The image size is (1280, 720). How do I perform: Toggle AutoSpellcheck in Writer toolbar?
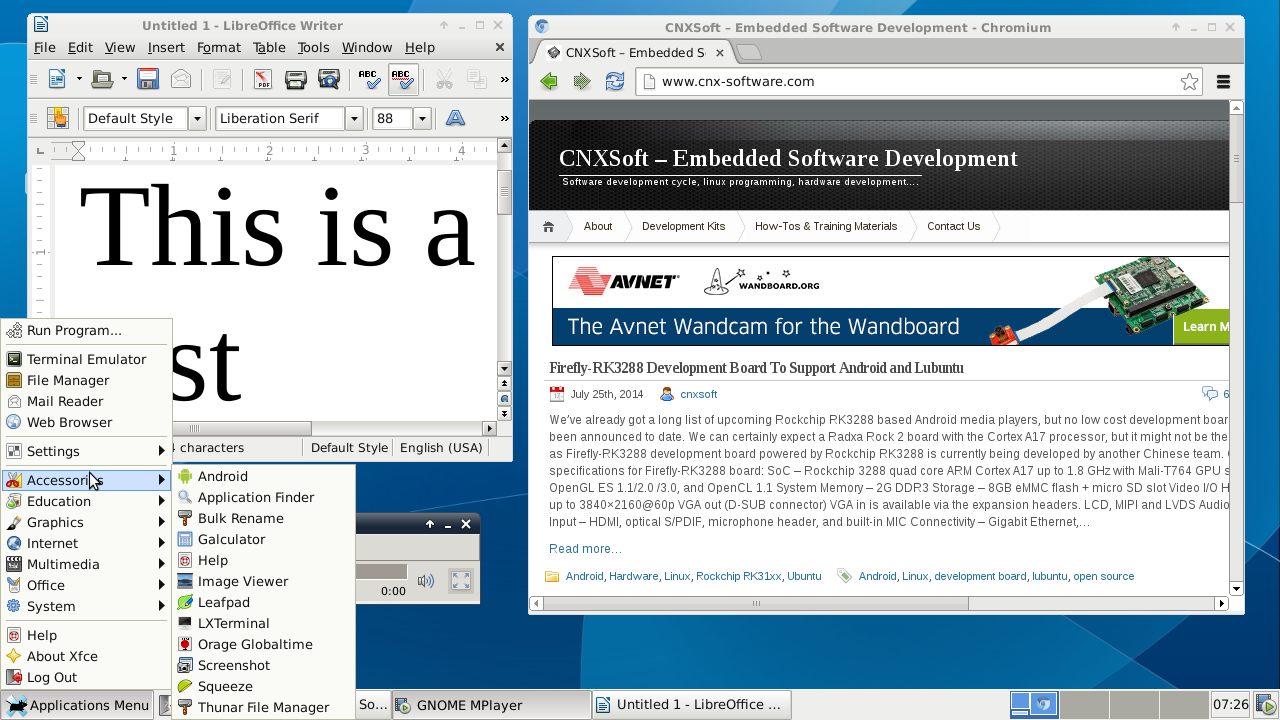[402, 78]
